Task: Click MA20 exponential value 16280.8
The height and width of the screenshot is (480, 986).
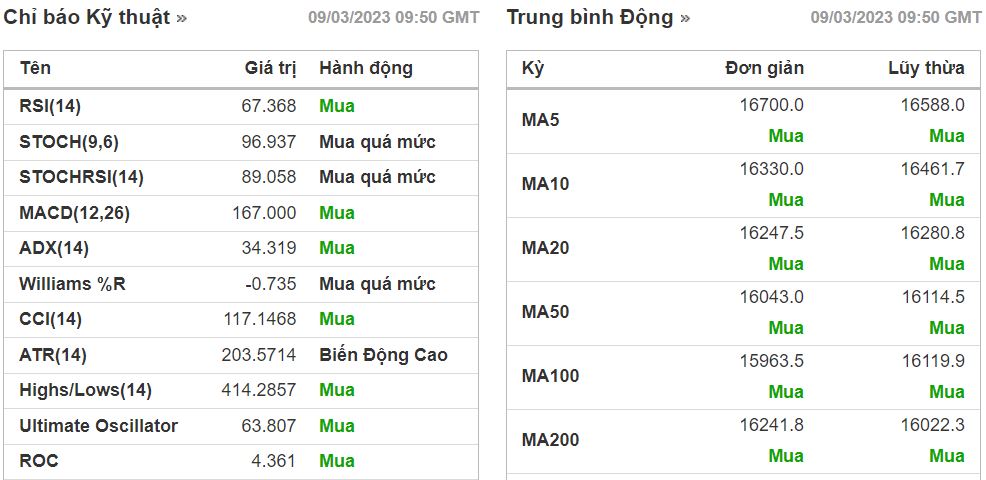Action: [x=933, y=233]
